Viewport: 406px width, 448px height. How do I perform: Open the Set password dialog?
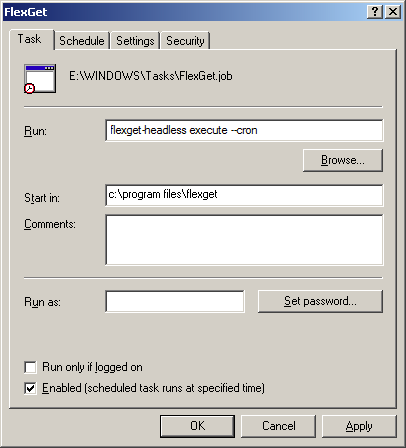(x=320, y=301)
